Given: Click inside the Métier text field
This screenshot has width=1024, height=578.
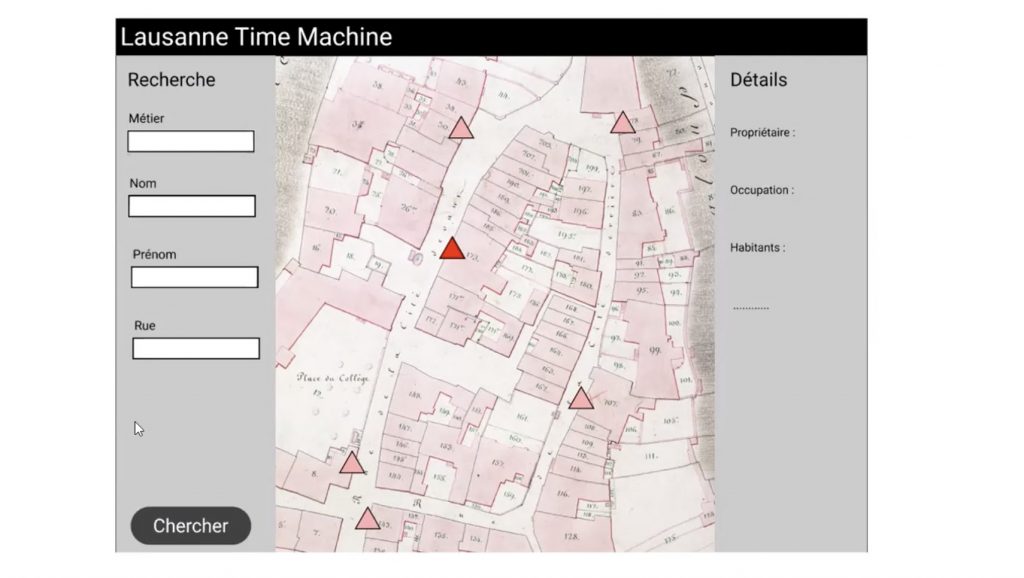Looking at the screenshot, I should coord(191,142).
